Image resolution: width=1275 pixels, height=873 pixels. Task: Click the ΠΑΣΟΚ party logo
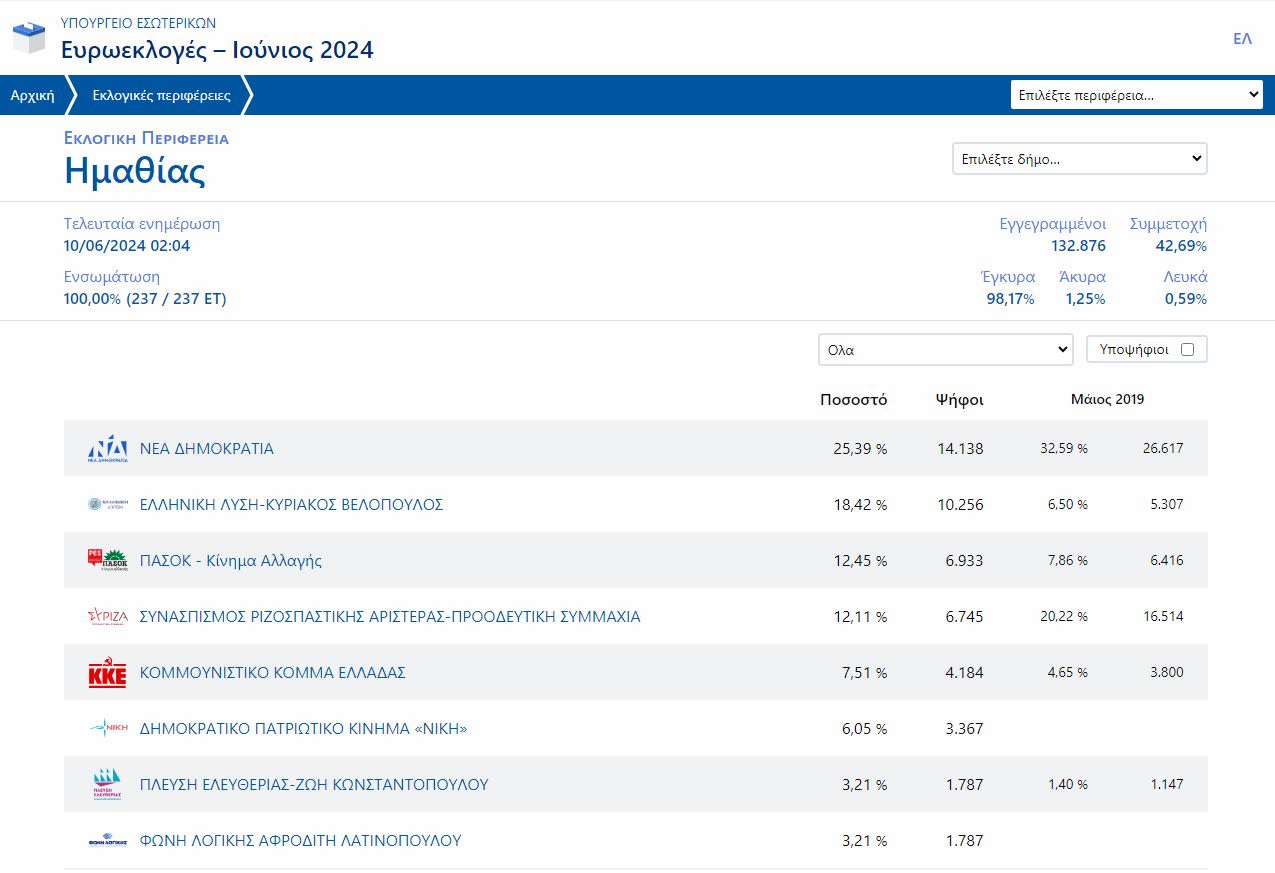tap(107, 561)
